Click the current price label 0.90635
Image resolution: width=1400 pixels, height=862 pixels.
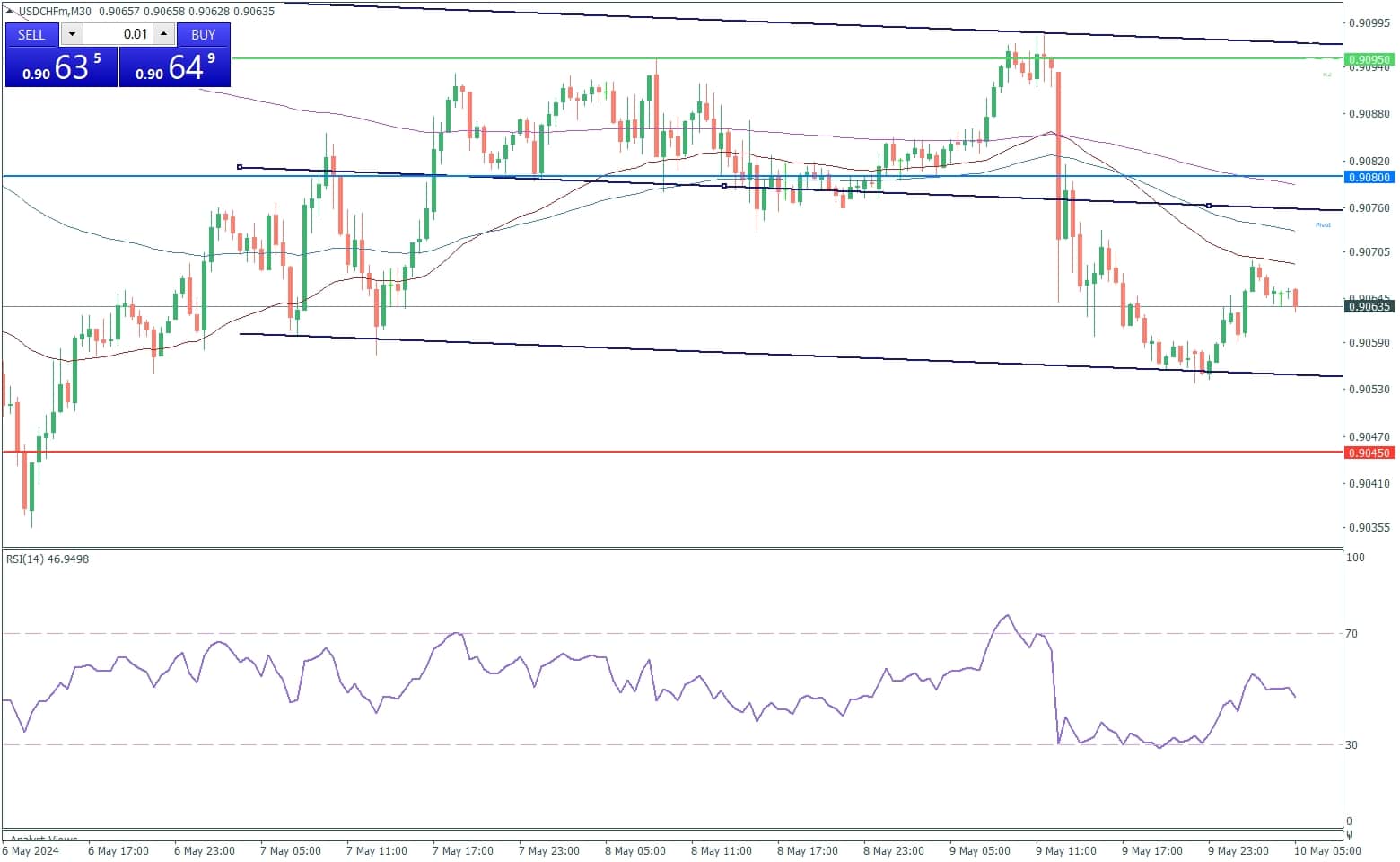click(1369, 306)
